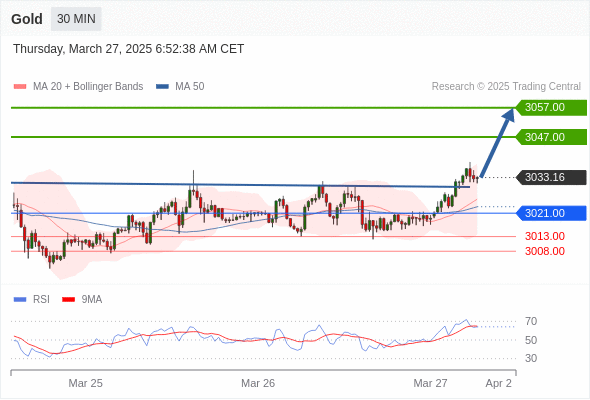The width and height of the screenshot is (590, 400).
Task: Click the RSI 50 axis label
Action: pyautogui.click(x=531, y=340)
